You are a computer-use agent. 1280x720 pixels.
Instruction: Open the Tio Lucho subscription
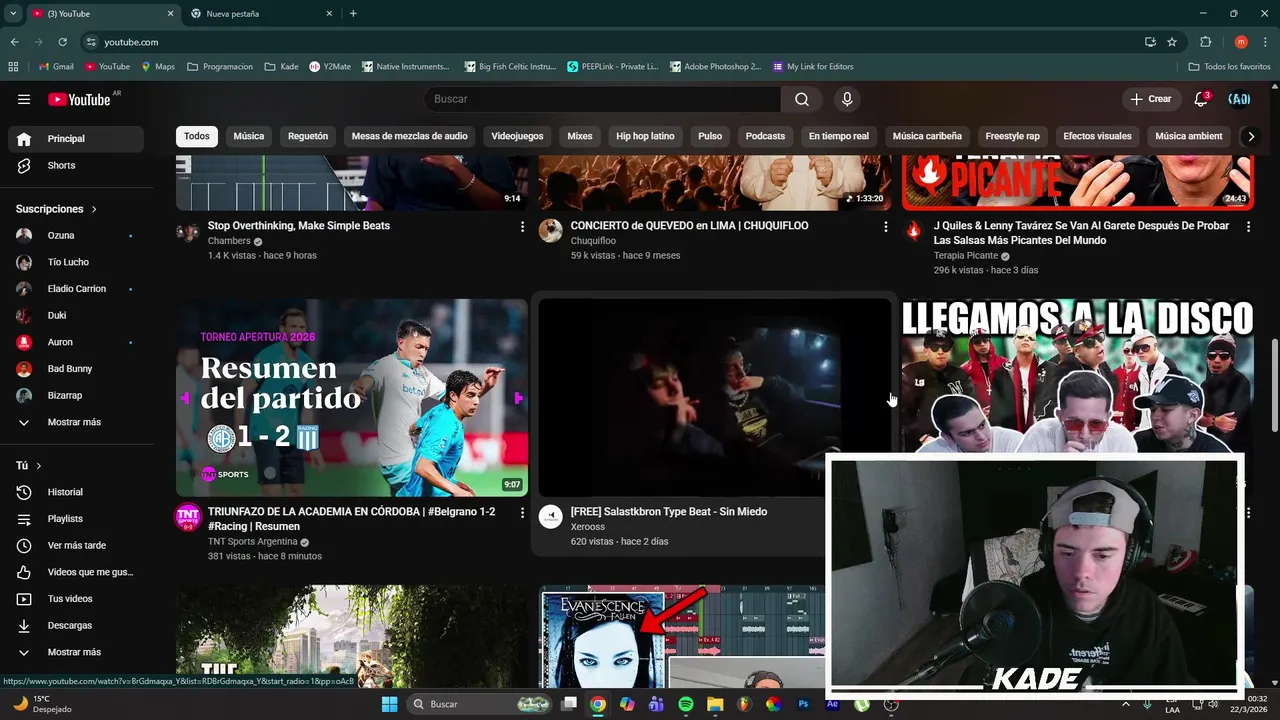[x=76, y=262]
